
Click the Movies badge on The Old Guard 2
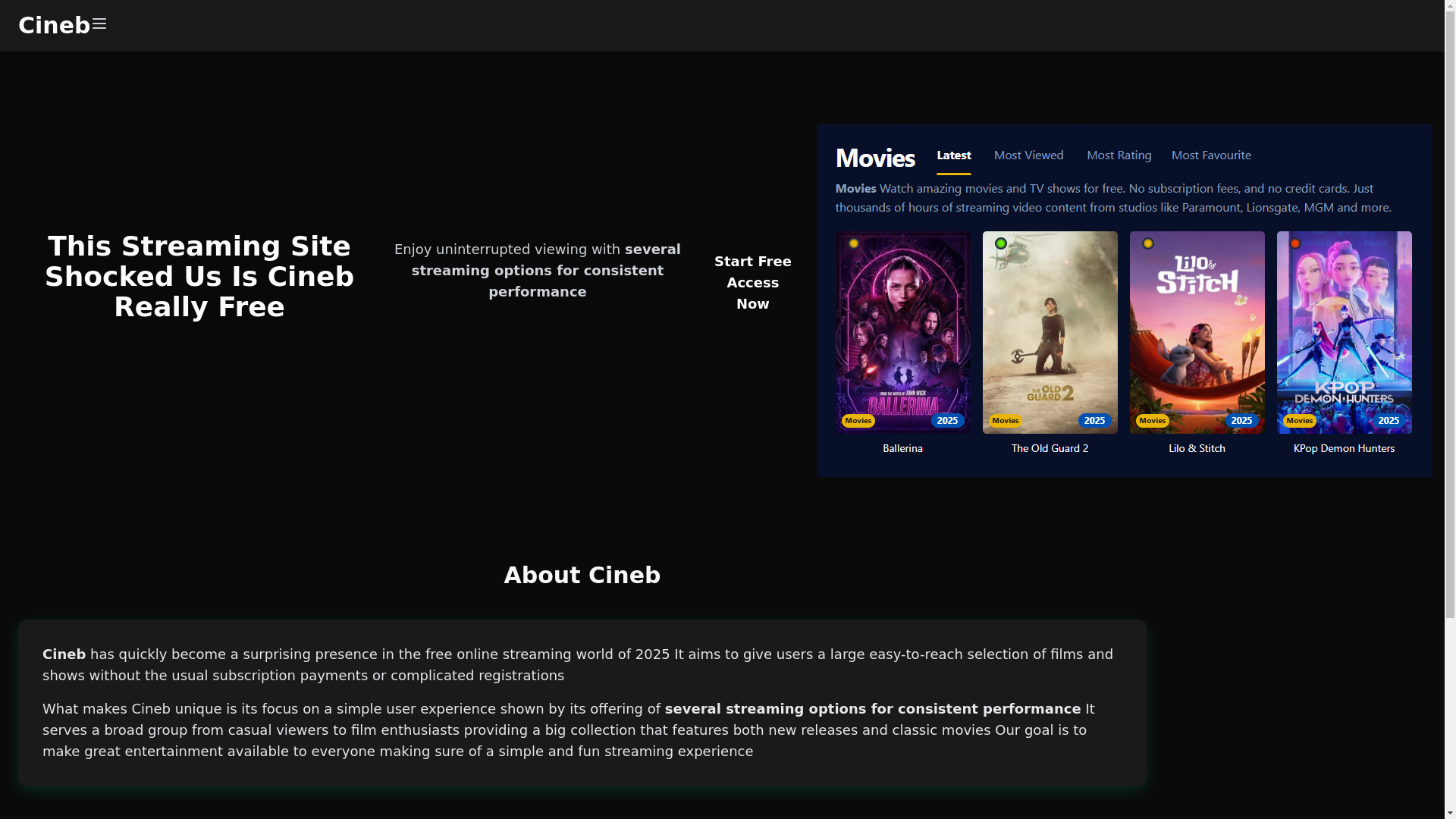point(1006,421)
